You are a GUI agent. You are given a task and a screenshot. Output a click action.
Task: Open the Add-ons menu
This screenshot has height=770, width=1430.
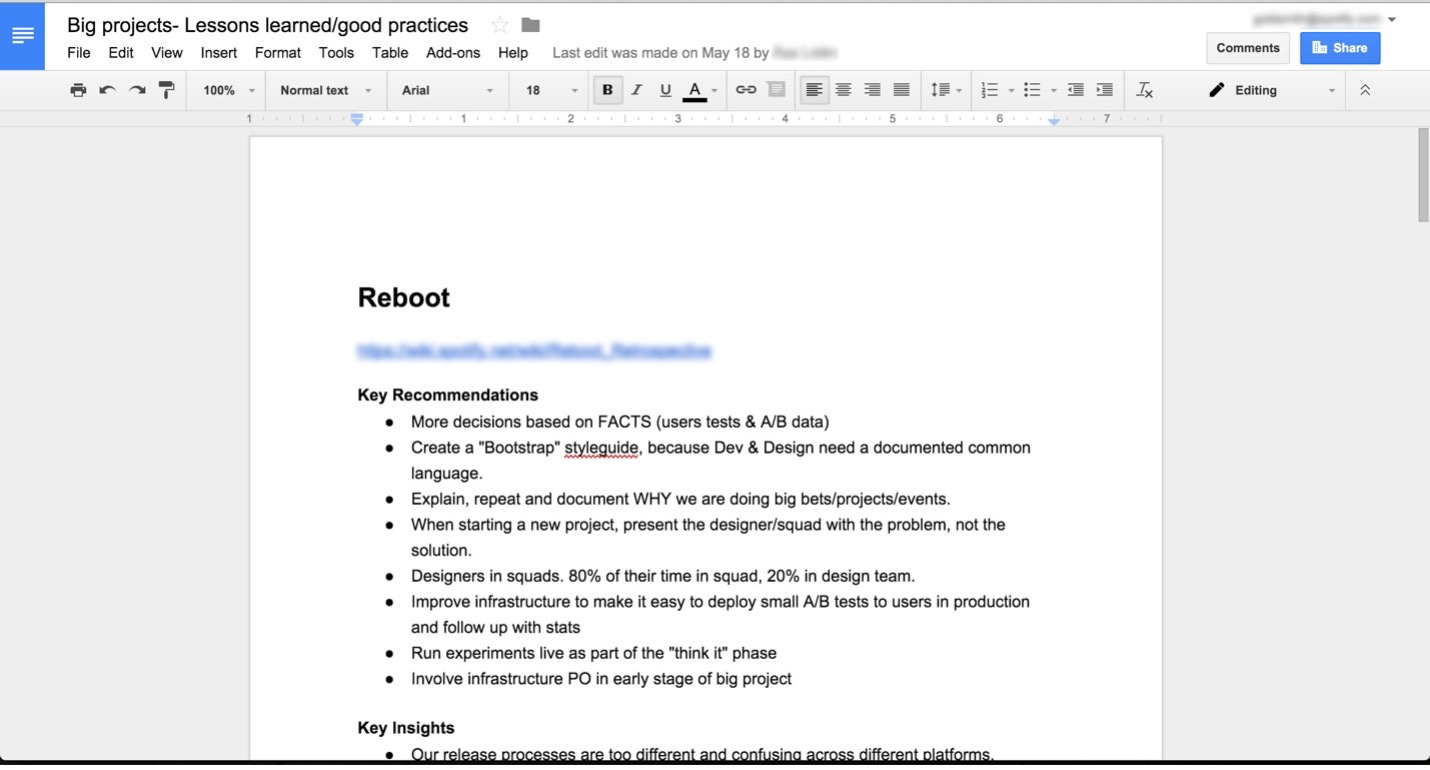[453, 53]
